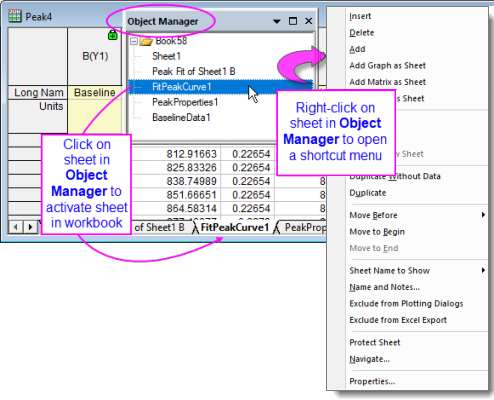Screen dimensions: 494x400
Task: Choose Add Matrix as Sheet
Action: [x=388, y=82]
